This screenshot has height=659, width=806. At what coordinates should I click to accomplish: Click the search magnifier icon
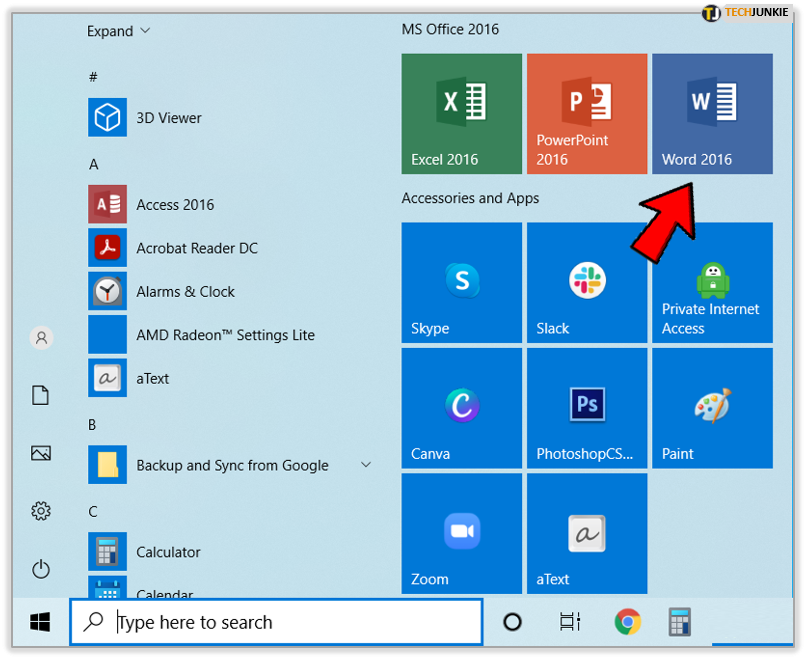pyautogui.click(x=94, y=621)
